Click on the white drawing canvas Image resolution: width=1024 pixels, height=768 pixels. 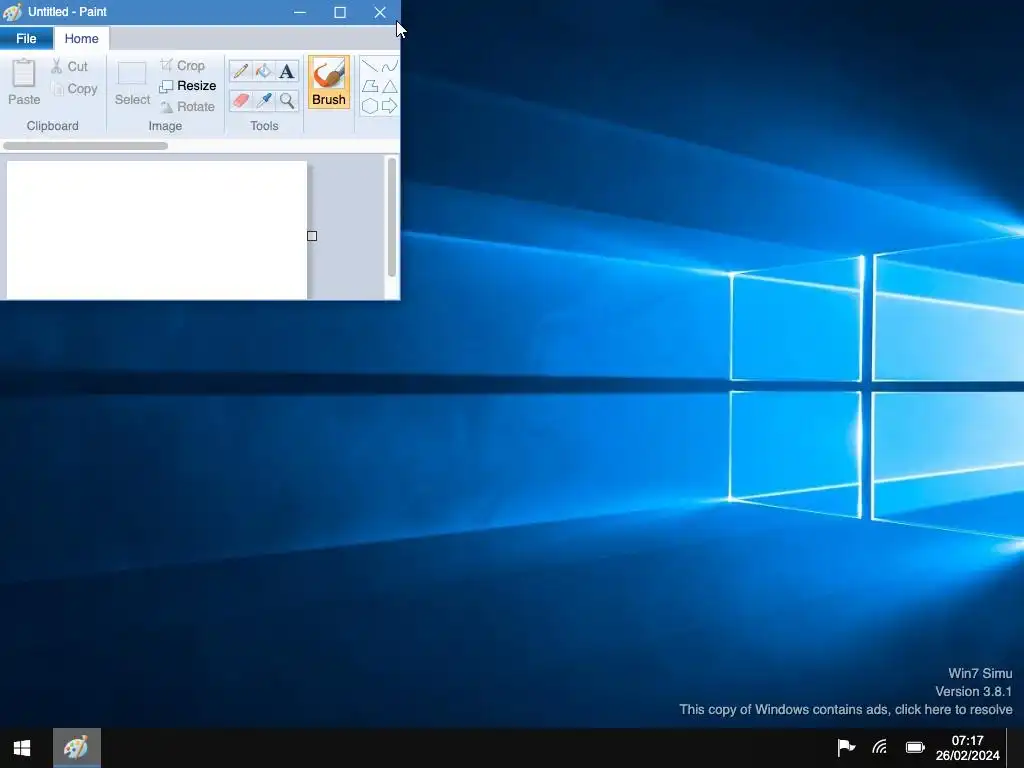coord(157,230)
